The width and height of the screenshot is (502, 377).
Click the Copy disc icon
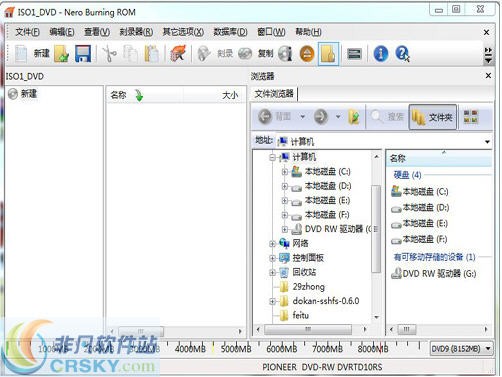pyautogui.click(x=245, y=53)
